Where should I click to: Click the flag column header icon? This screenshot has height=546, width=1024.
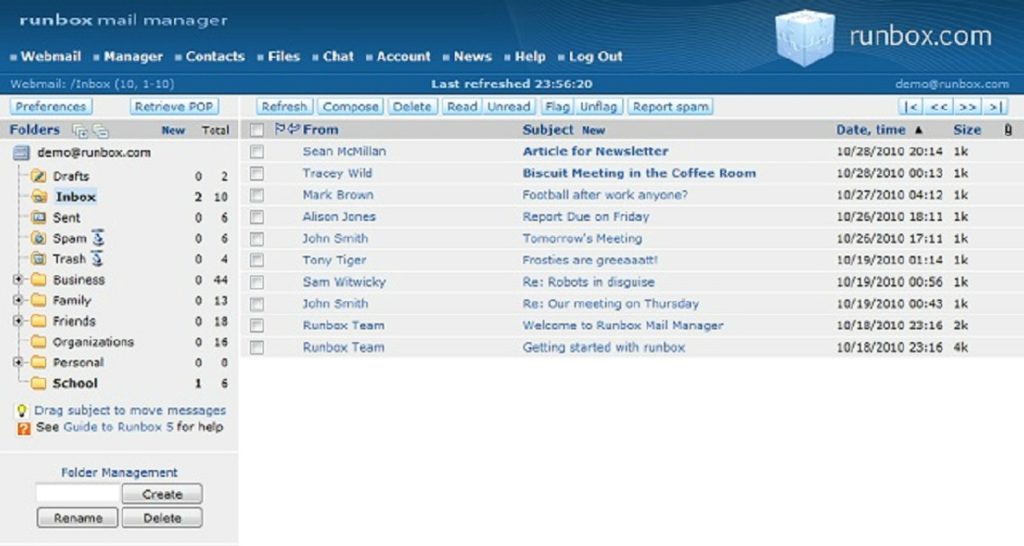pyautogui.click(x=280, y=129)
